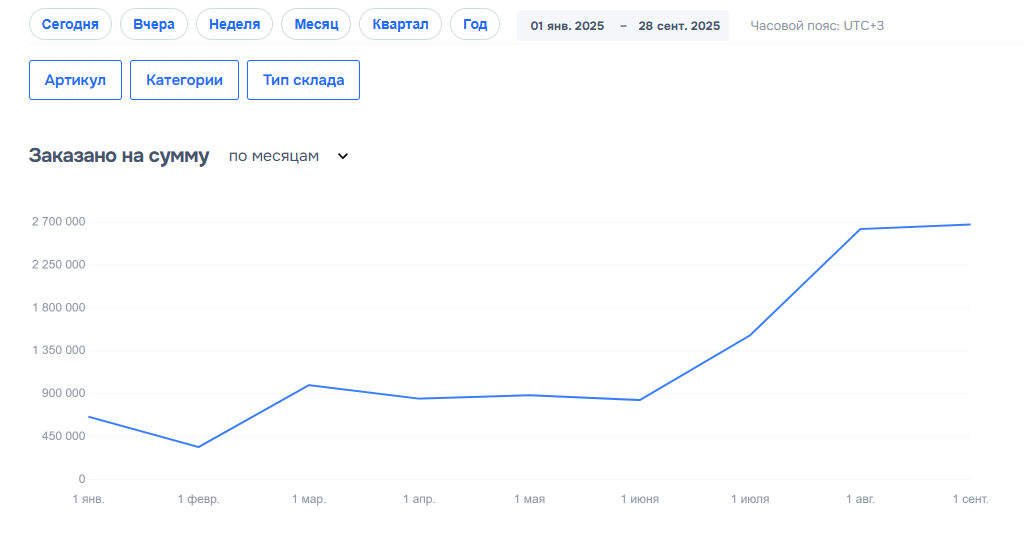Click the Заказано на сумму heading
The image size is (1024, 550).
119,156
